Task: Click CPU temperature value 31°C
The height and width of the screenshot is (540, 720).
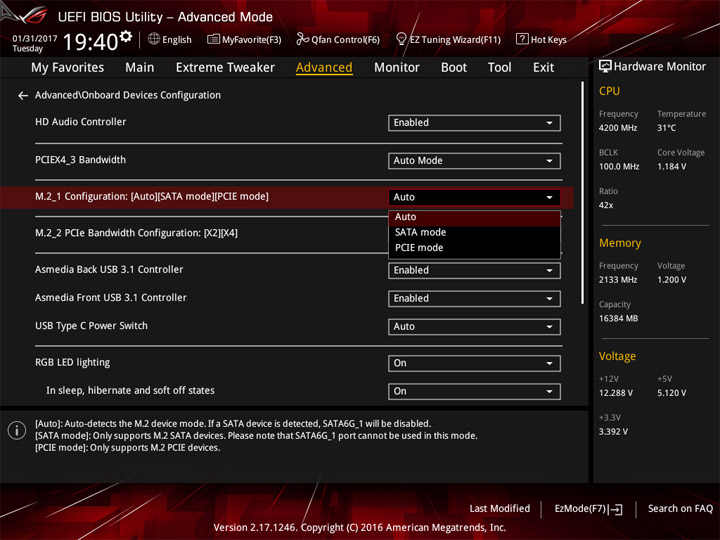Action: (666, 128)
